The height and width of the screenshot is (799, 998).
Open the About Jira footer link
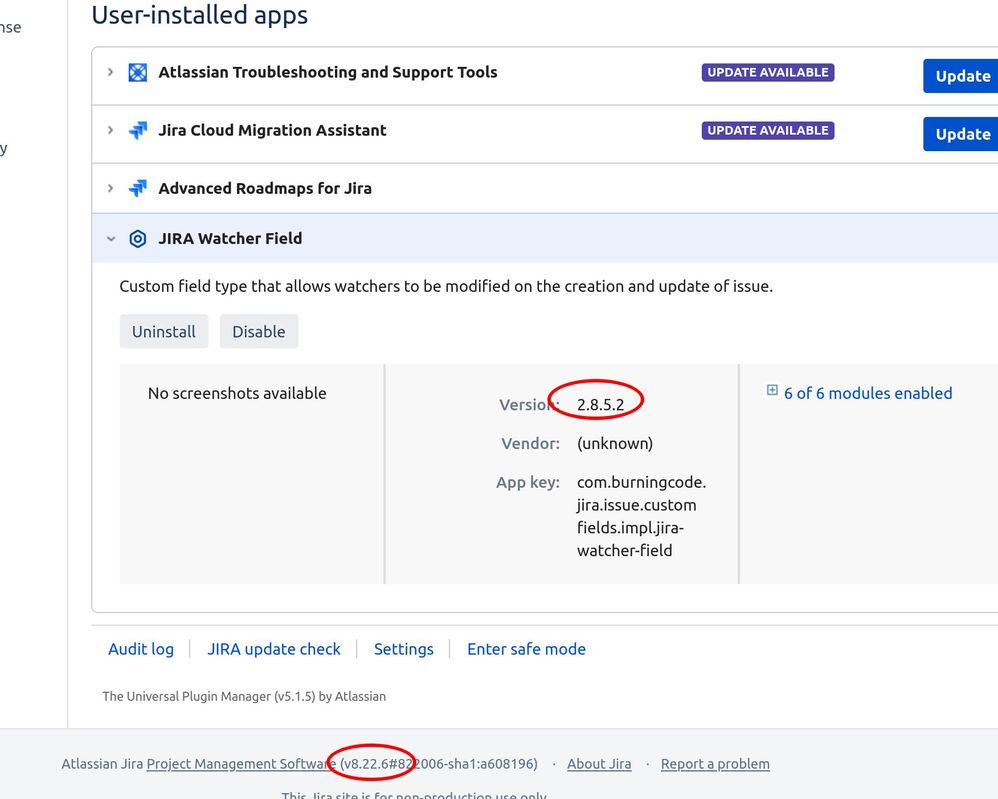tap(599, 763)
